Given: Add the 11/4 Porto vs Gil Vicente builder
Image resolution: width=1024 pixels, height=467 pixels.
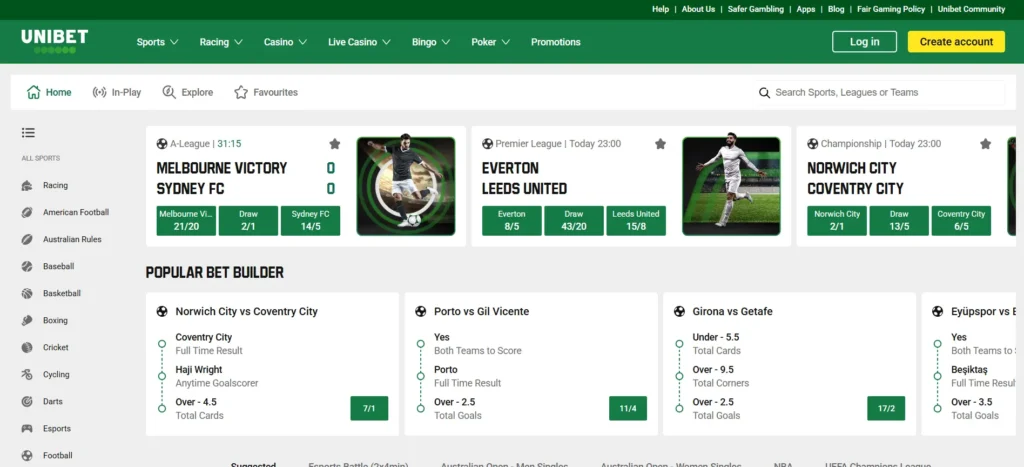Looking at the screenshot, I should click(628, 408).
